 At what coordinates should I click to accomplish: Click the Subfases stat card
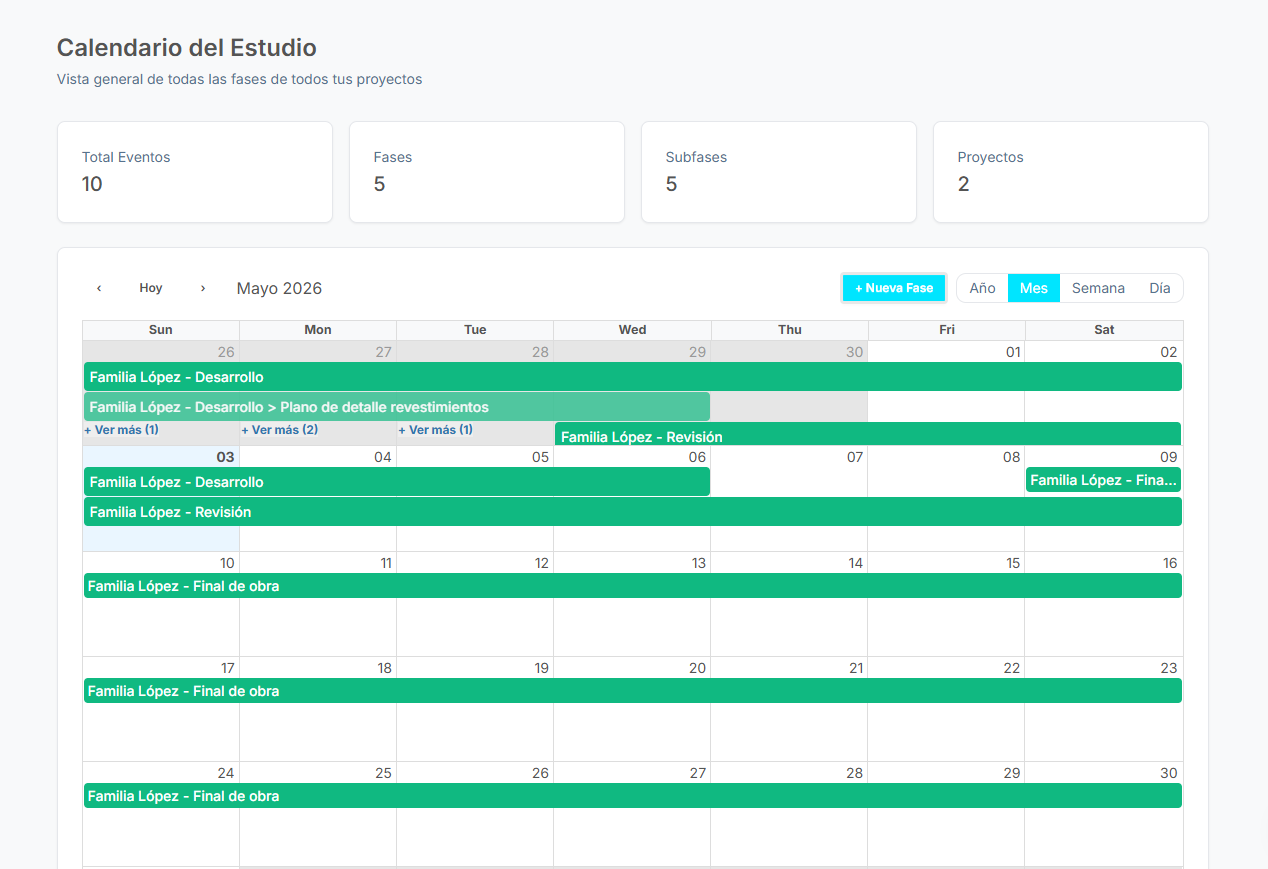point(779,172)
